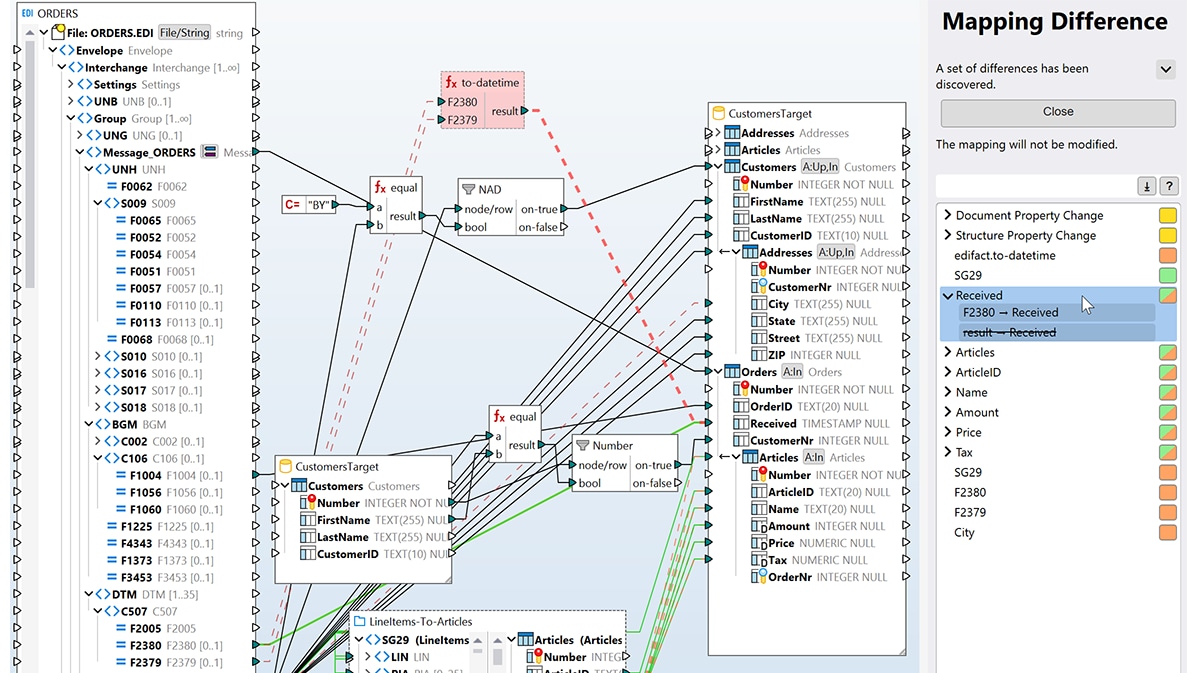Select the Number filter component icon
The height and width of the screenshot is (673, 1198).
click(x=582, y=445)
